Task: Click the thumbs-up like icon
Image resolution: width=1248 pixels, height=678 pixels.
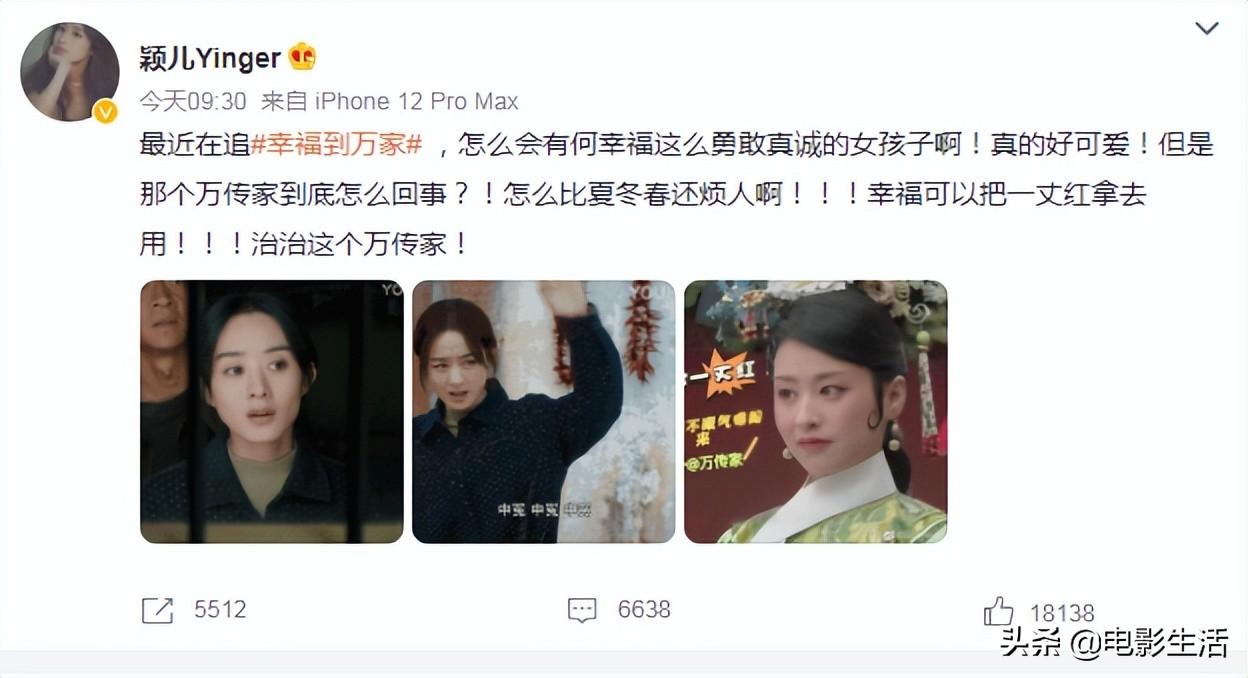Action: (998, 611)
